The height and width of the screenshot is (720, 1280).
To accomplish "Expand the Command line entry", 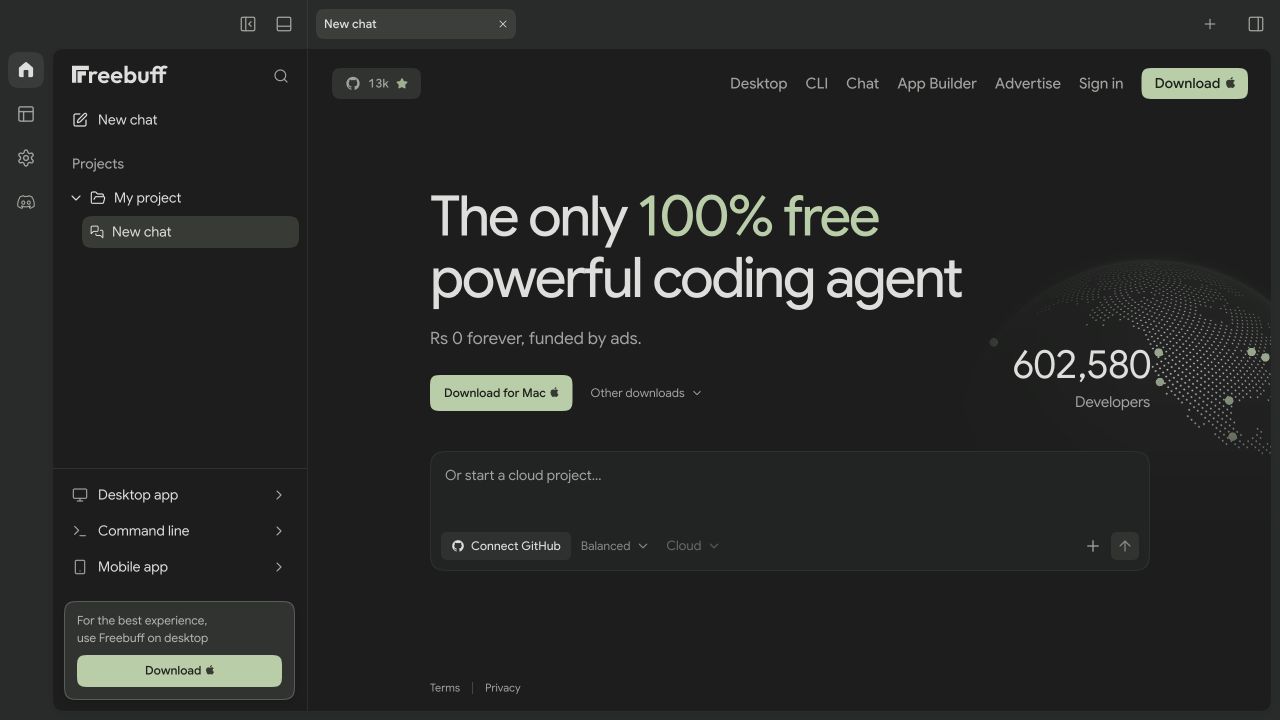I will [x=178, y=531].
